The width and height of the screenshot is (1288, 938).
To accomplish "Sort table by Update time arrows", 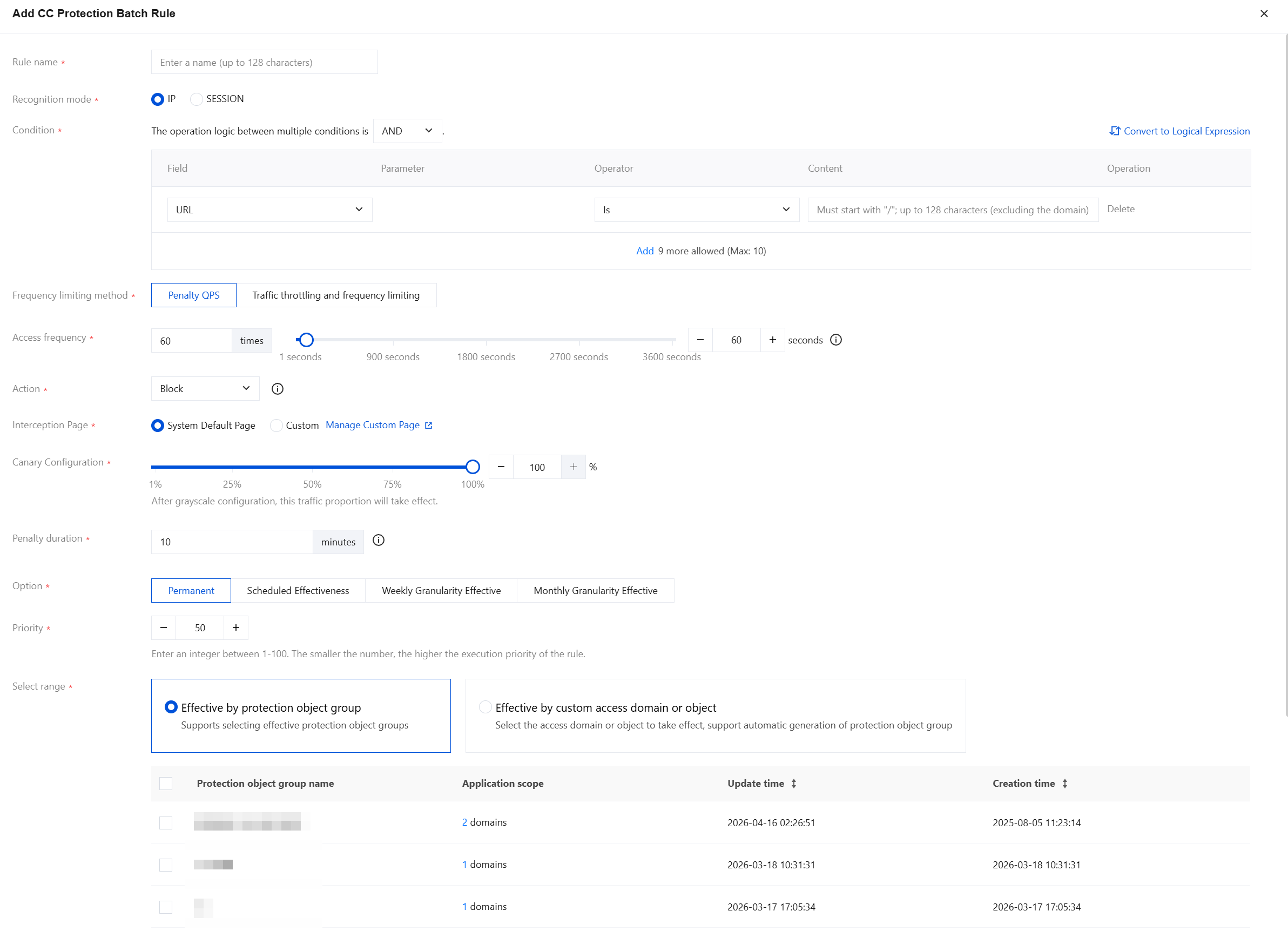I will point(793,784).
